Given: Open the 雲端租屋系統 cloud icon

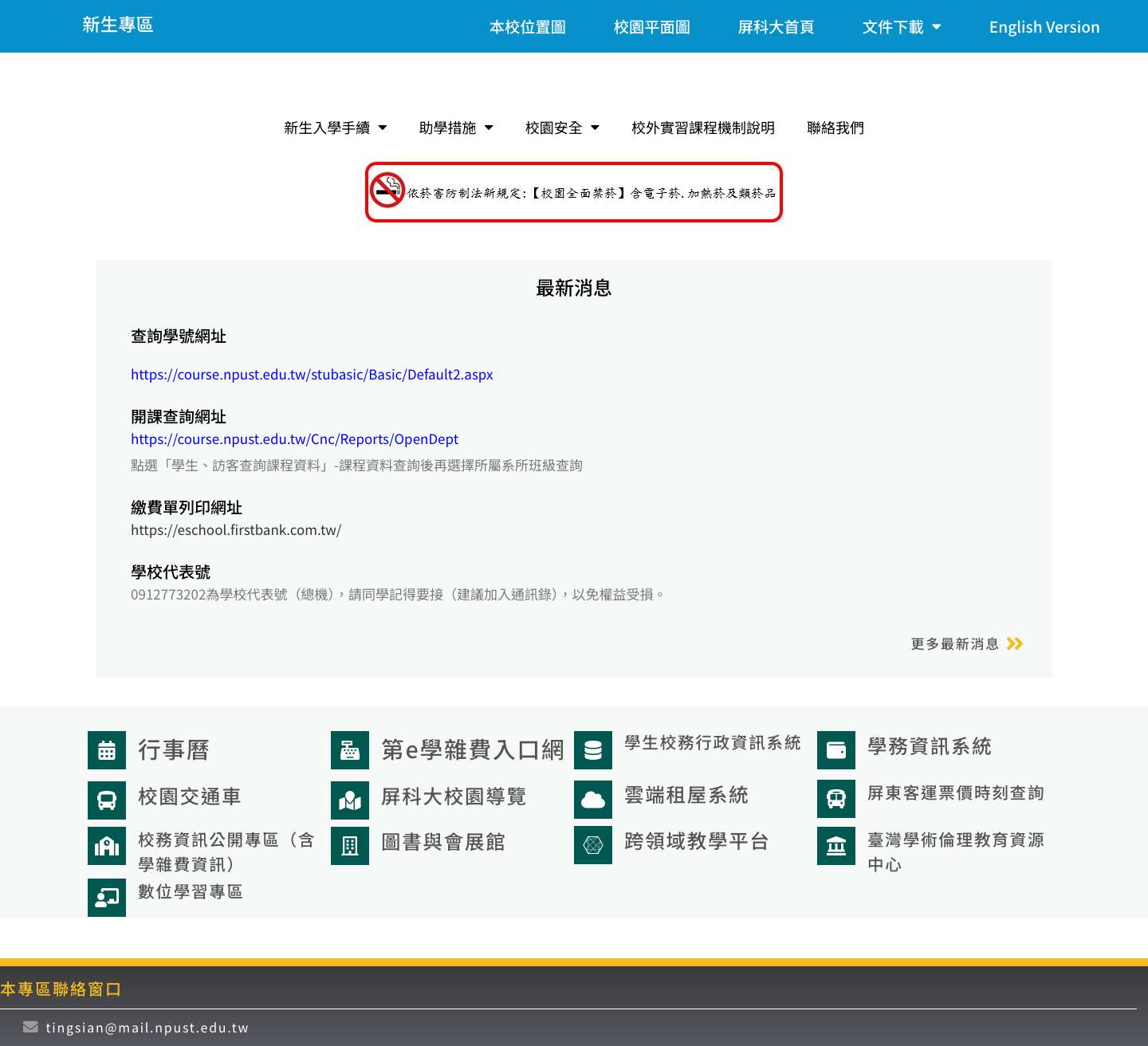Looking at the screenshot, I should pyautogui.click(x=593, y=799).
